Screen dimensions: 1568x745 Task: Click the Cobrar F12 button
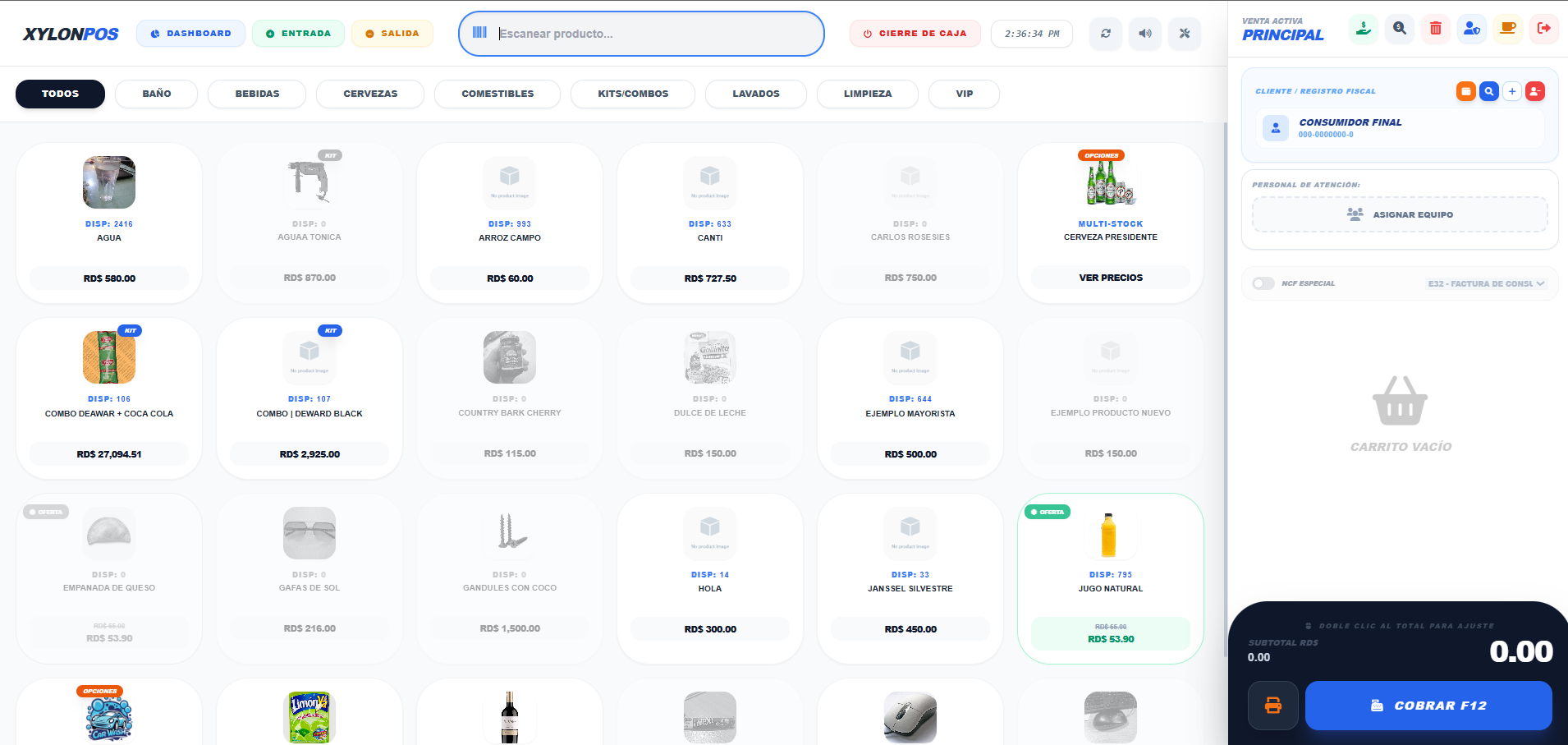click(1428, 706)
